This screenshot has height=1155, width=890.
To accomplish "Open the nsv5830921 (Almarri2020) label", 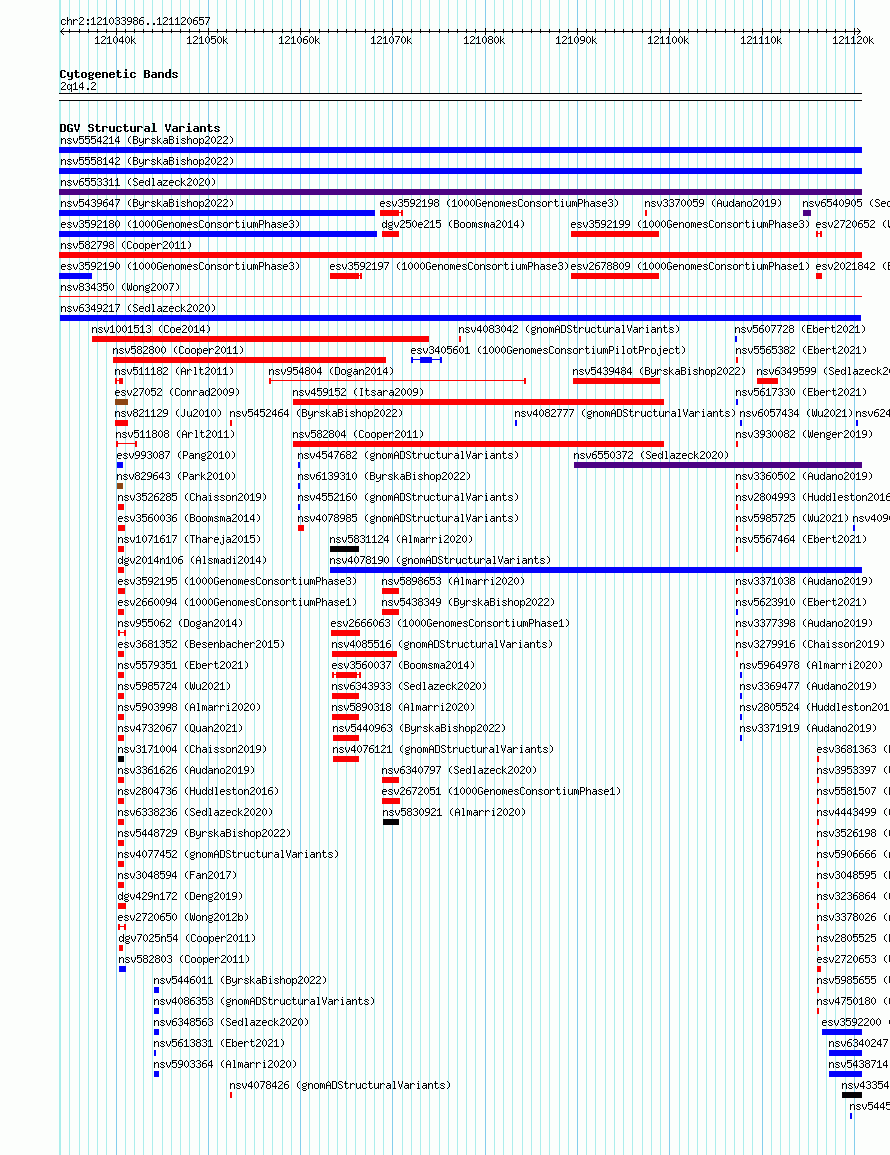I will [x=454, y=812].
